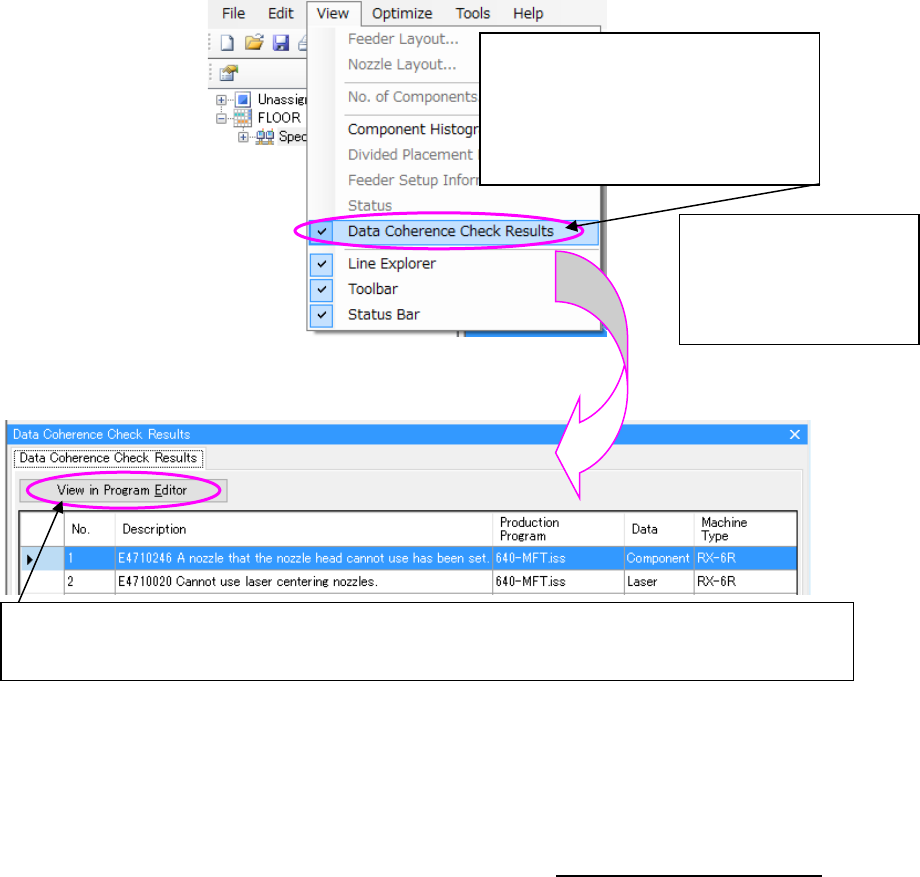Expand the Unassigned tree node
This screenshot has width=920, height=877.
click(x=221, y=100)
